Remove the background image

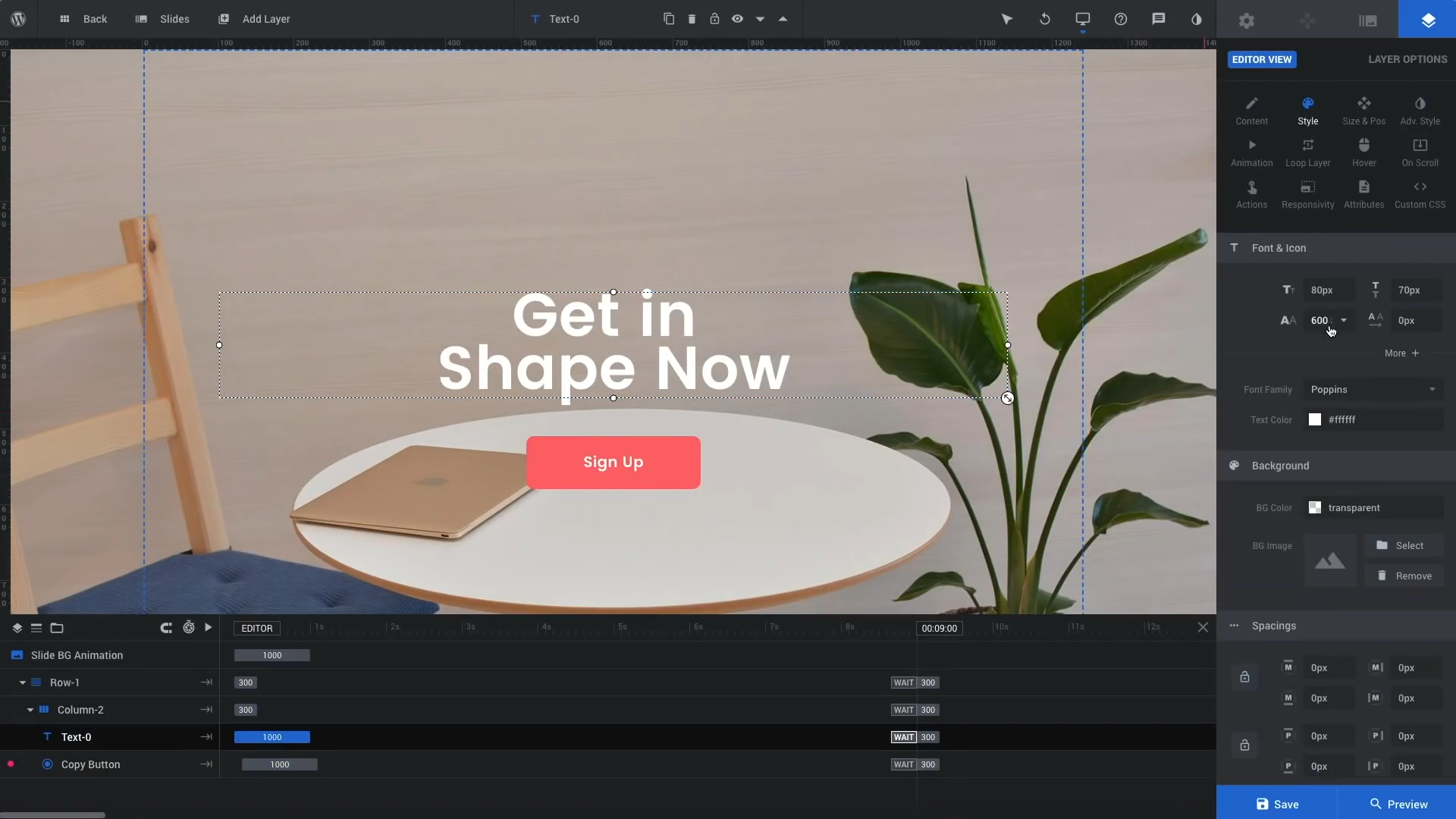[1405, 576]
